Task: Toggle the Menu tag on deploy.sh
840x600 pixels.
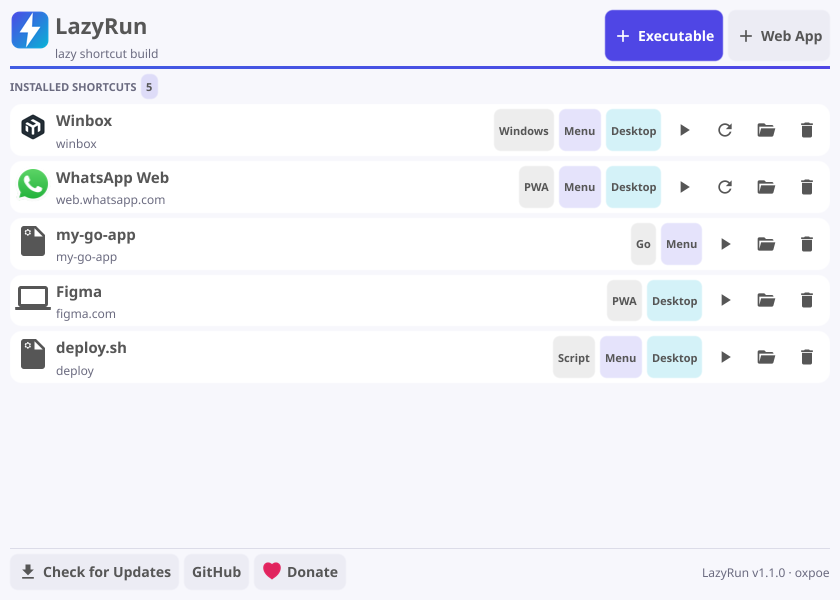Action: point(620,357)
